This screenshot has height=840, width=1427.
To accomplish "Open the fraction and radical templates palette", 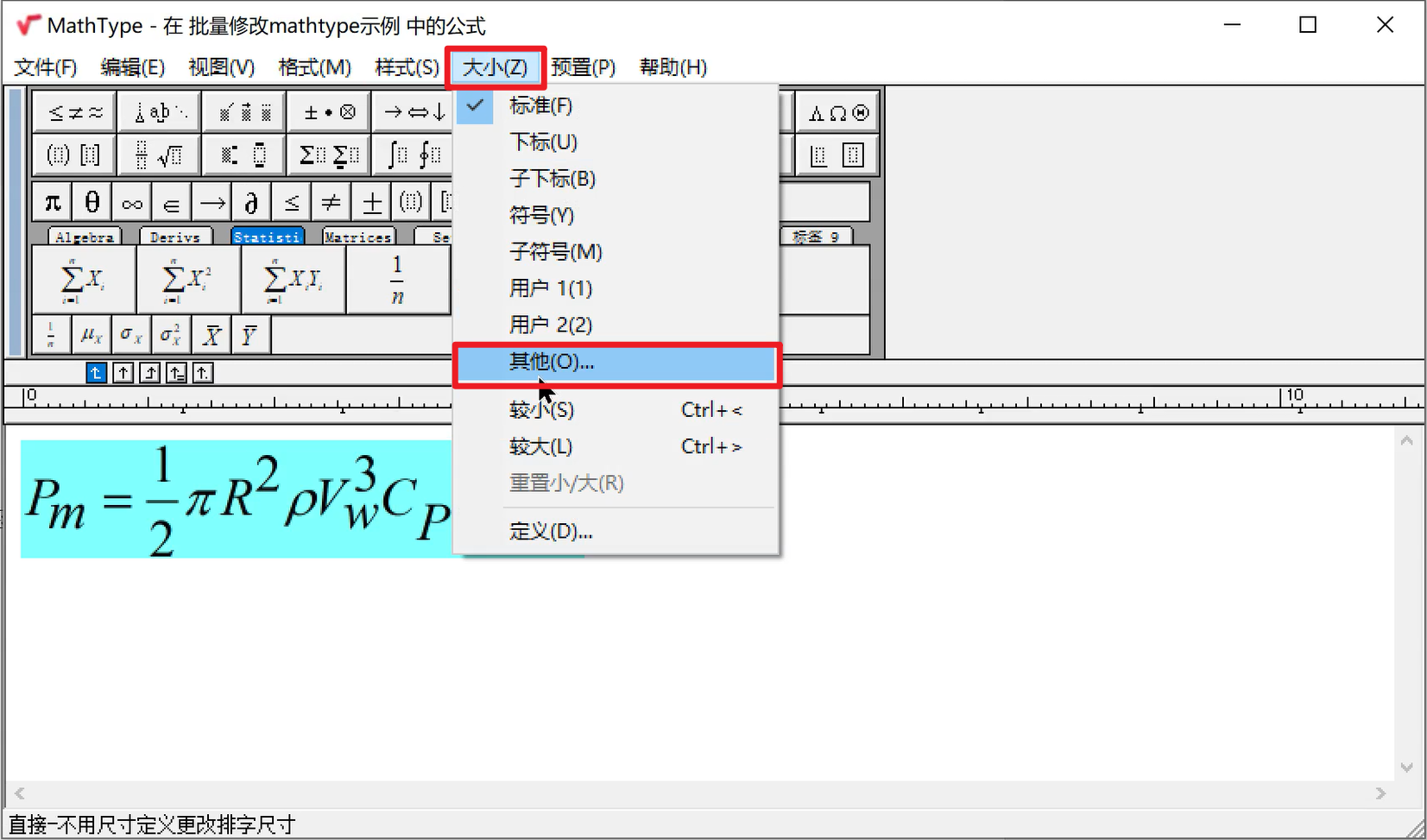I will (160, 155).
